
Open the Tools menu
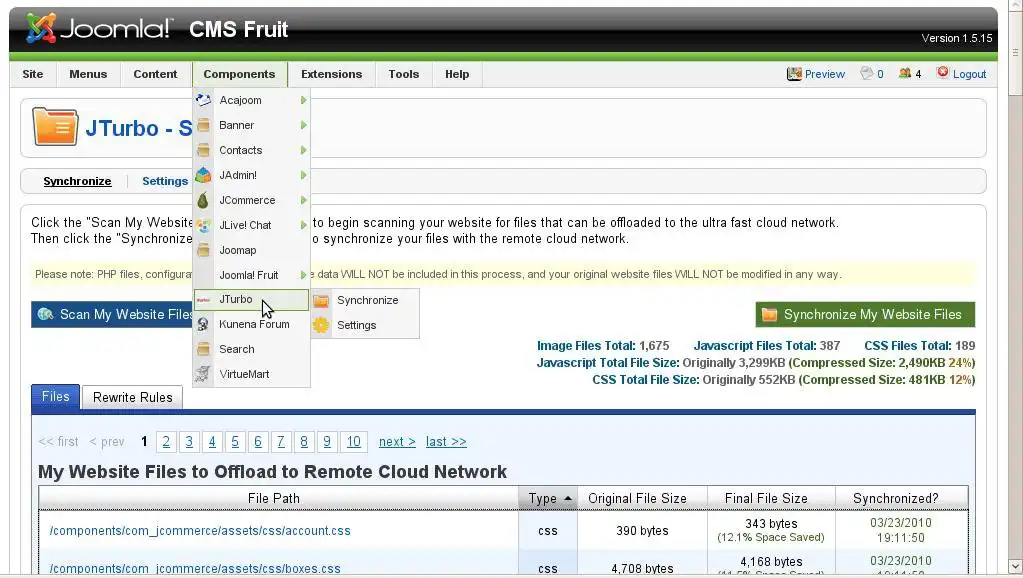point(404,74)
